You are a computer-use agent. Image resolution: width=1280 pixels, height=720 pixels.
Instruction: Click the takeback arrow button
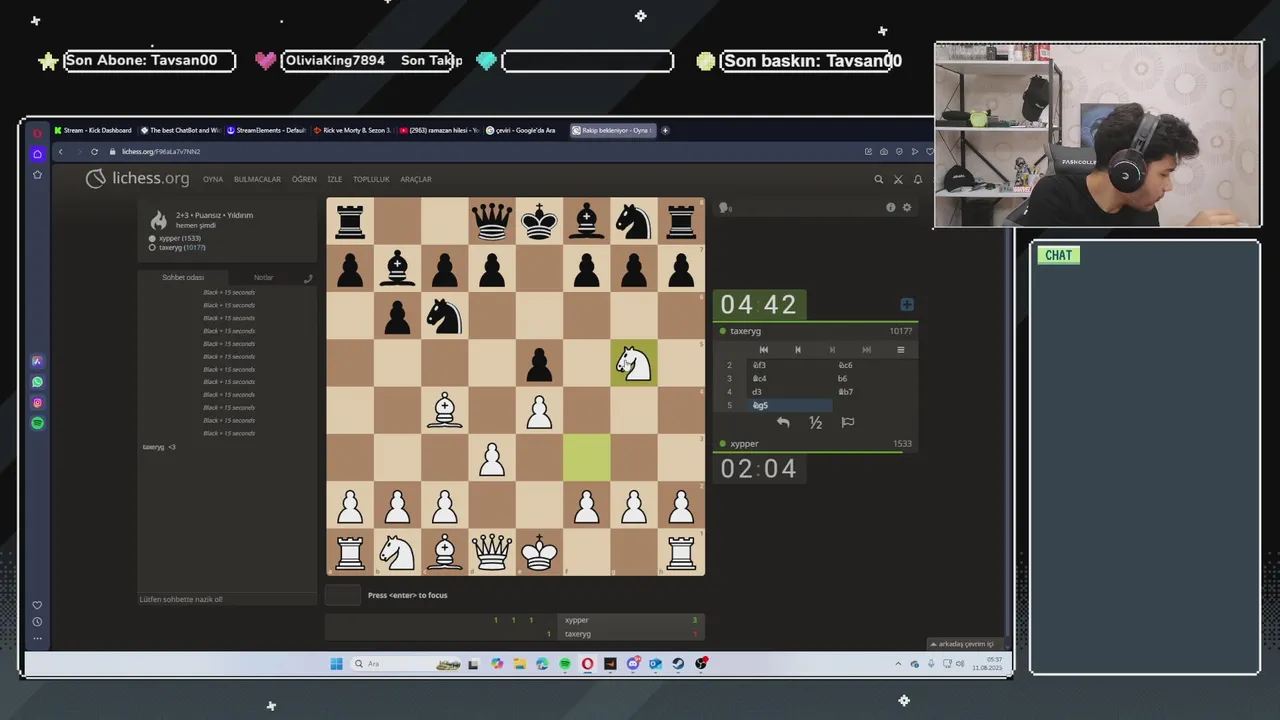(783, 422)
